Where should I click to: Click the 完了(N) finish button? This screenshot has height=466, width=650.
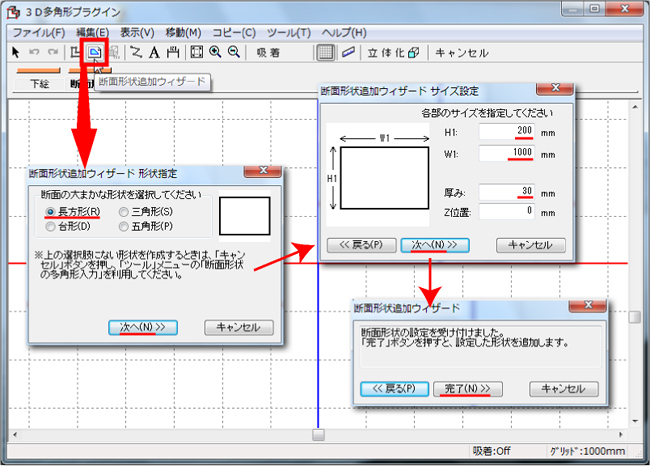coord(467,389)
